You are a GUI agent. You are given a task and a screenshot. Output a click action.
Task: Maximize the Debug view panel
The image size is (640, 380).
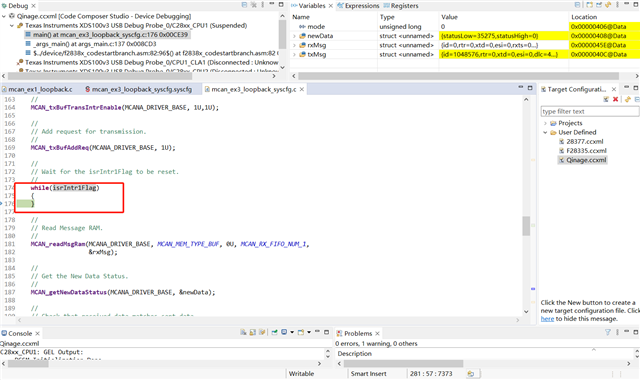[x=281, y=4]
